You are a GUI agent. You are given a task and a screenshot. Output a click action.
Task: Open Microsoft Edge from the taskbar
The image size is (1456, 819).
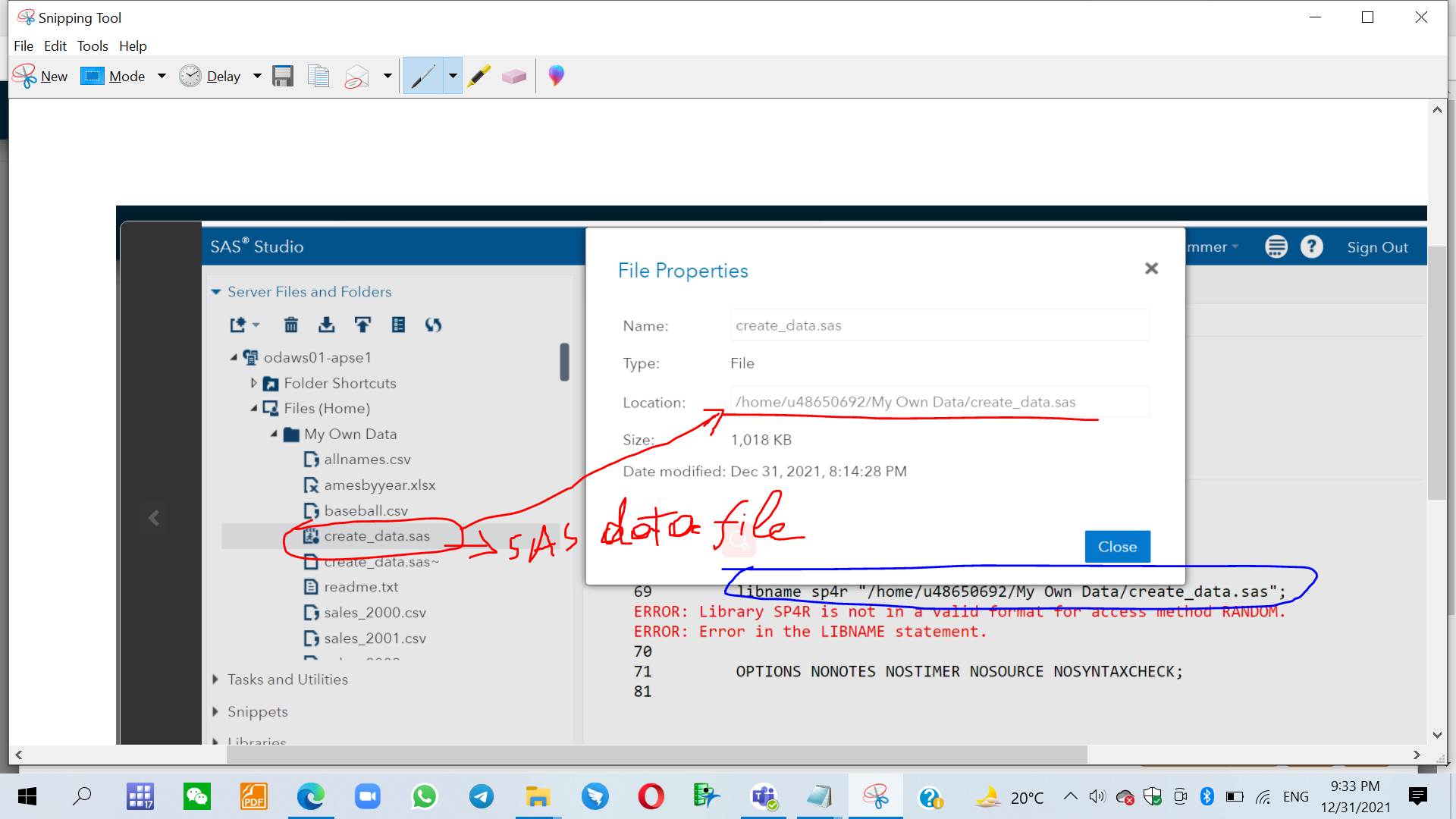click(310, 796)
